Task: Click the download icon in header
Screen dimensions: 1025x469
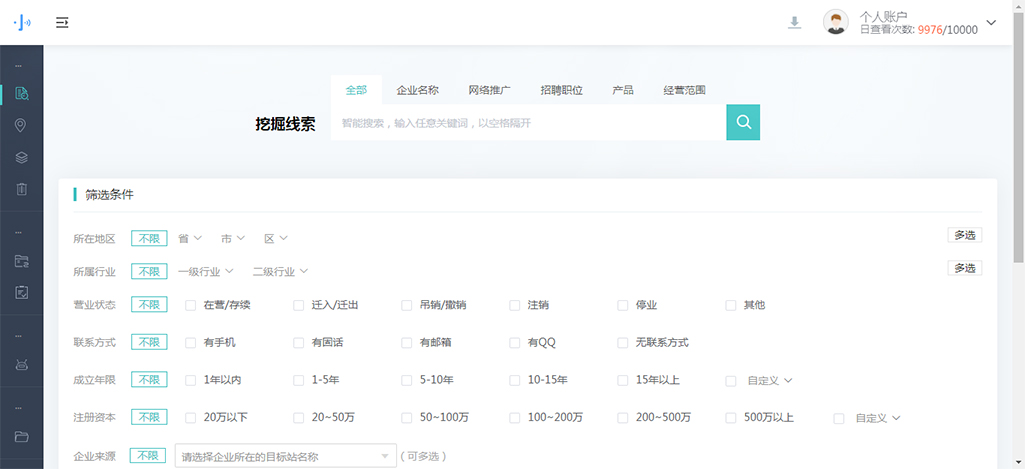Action: [795, 22]
